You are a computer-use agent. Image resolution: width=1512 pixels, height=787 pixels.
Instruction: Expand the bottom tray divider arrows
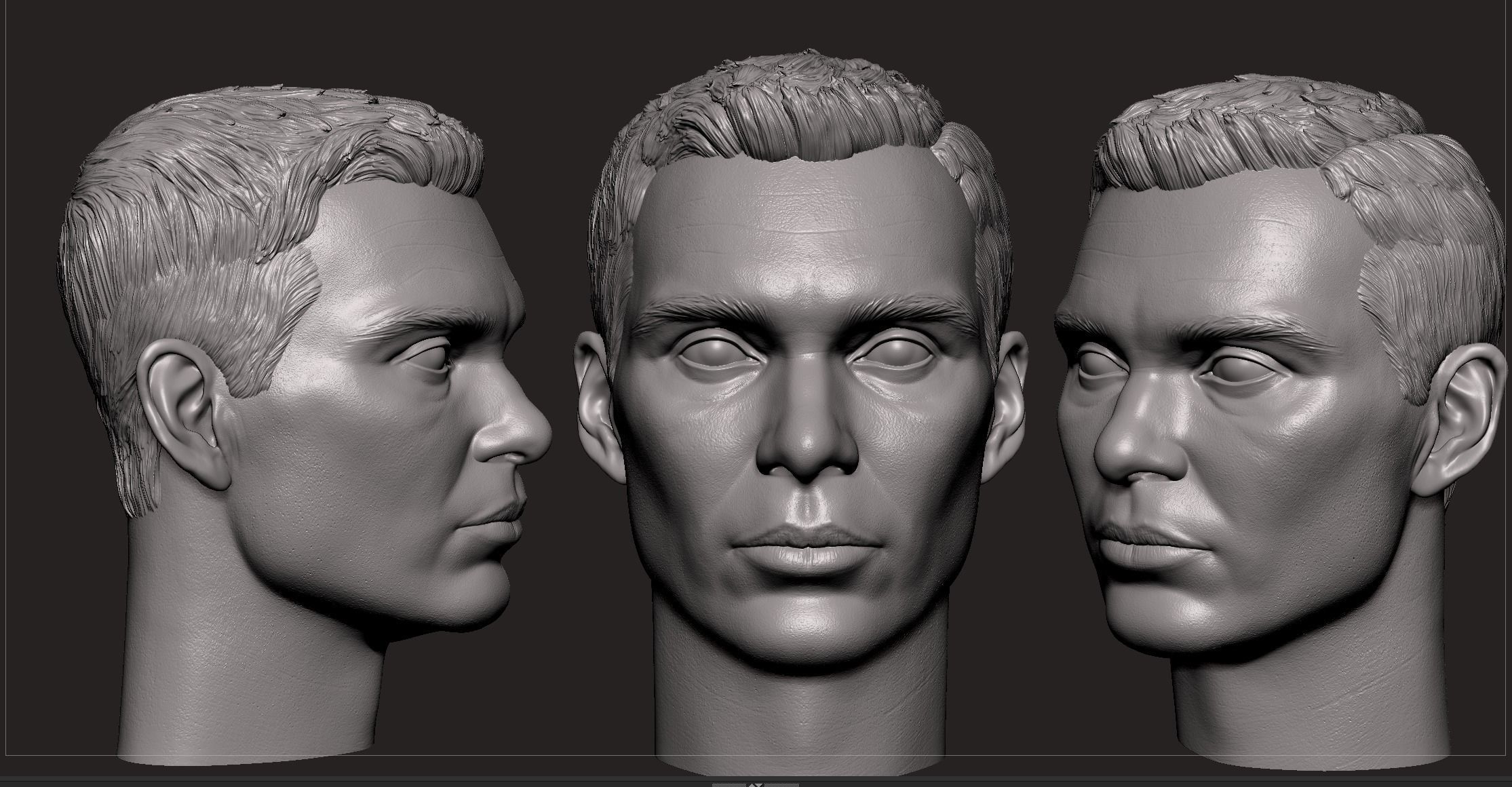point(756,785)
